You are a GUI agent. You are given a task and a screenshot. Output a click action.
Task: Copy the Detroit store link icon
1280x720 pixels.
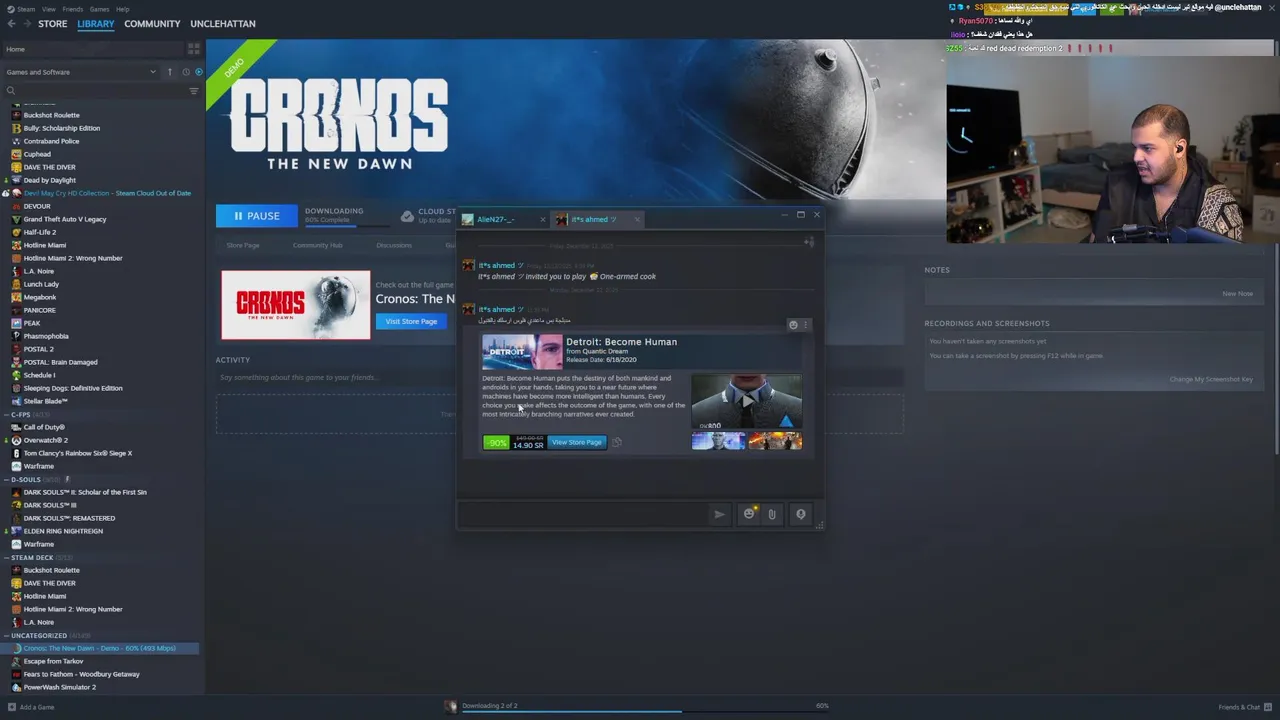pyautogui.click(x=617, y=442)
